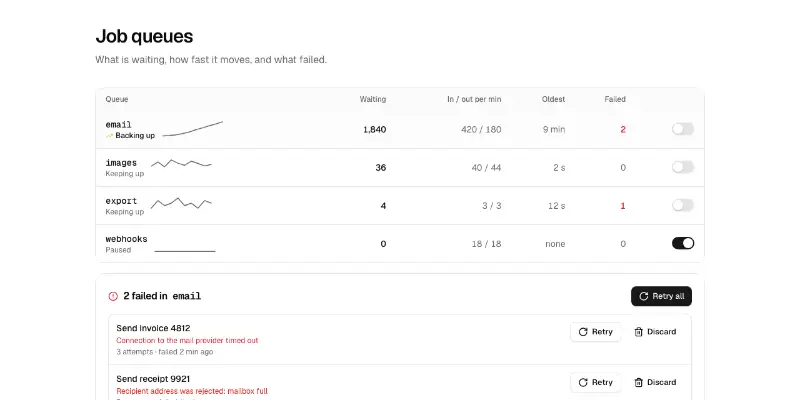The height and width of the screenshot is (400, 800).
Task: Click the images queue sparkline chart
Action: tap(181, 163)
